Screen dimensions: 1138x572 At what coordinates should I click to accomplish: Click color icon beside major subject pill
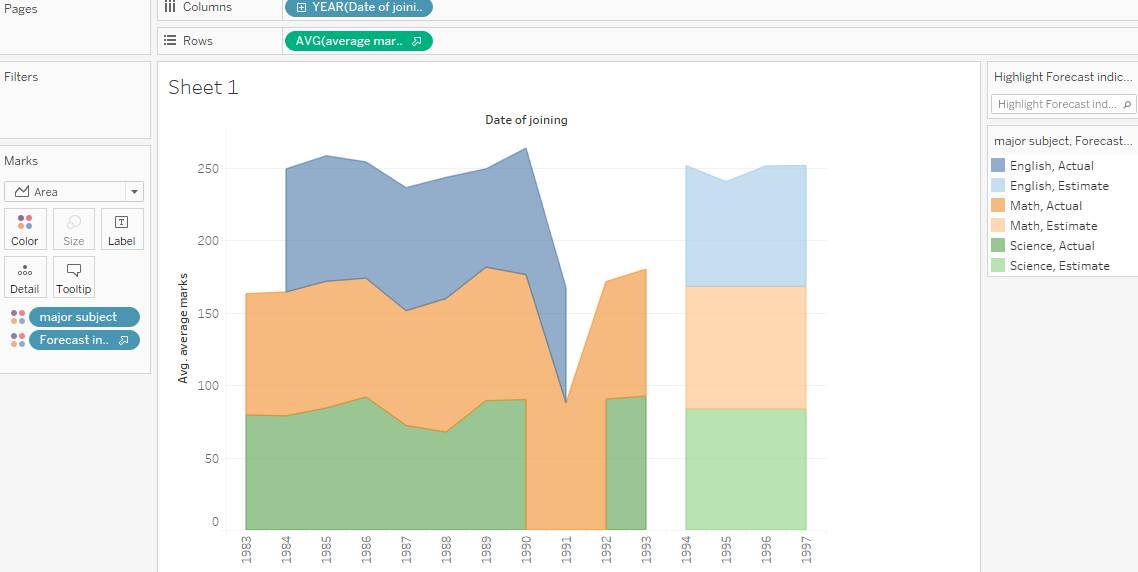click(x=17, y=317)
